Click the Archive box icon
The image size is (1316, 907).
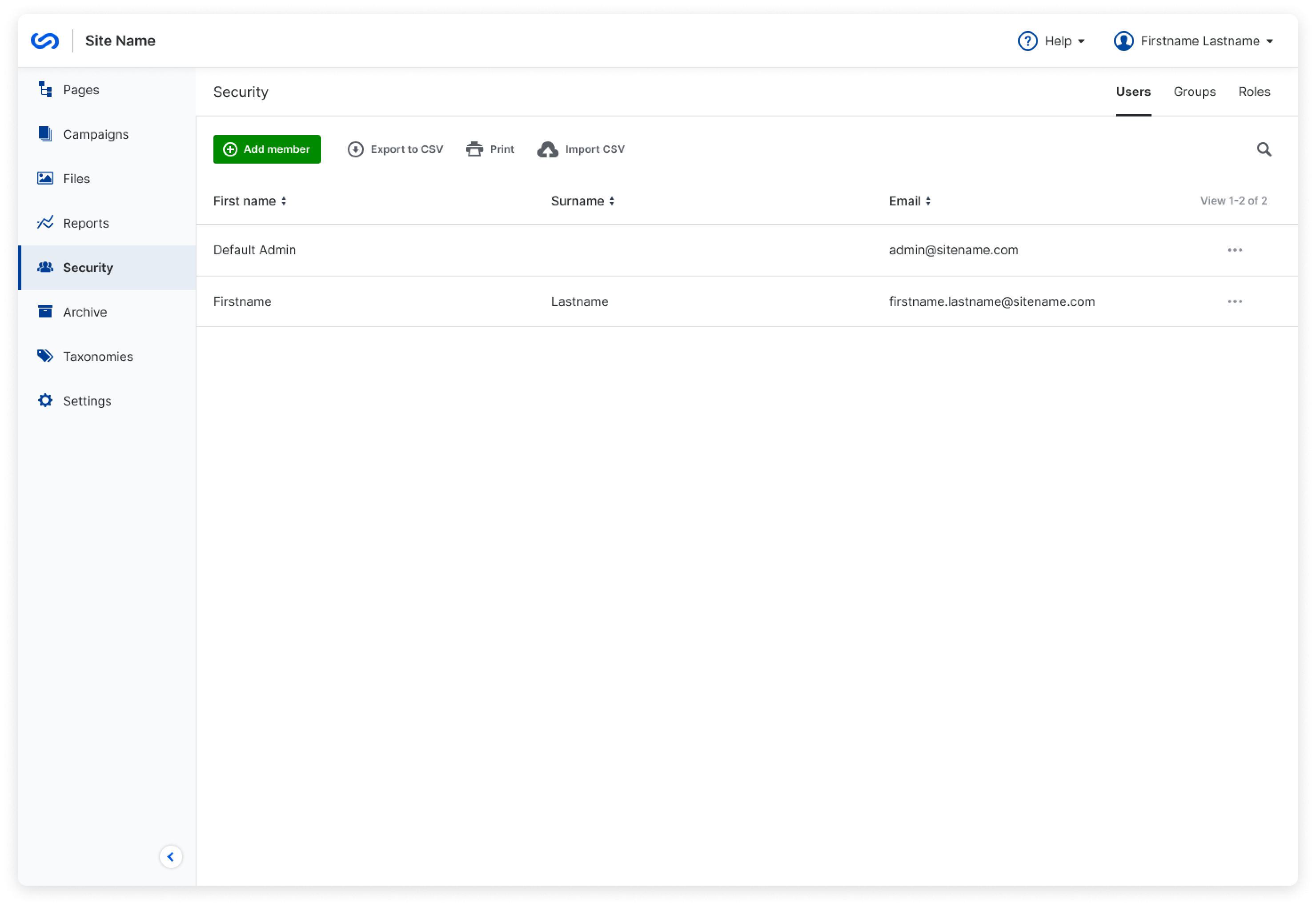tap(45, 311)
